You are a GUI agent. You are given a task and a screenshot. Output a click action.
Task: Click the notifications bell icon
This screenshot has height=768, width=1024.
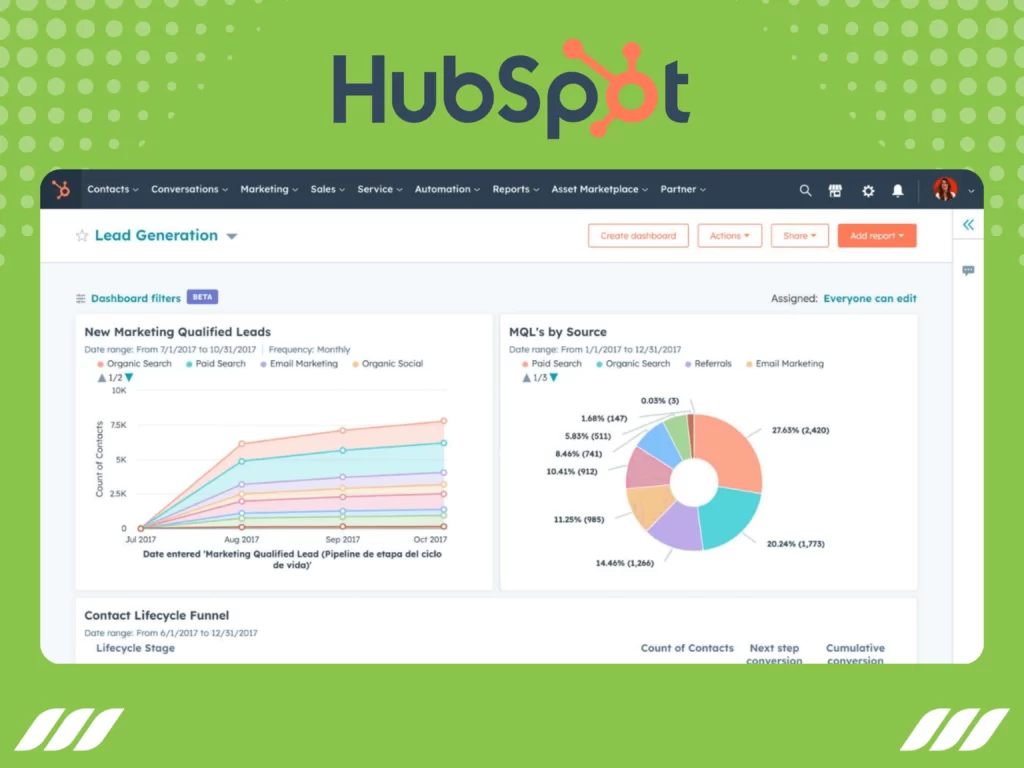898,190
